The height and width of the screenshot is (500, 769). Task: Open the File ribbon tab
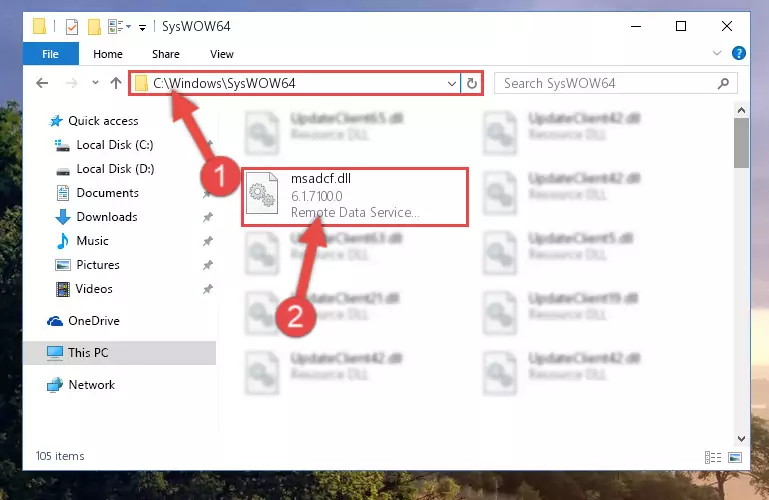[x=51, y=54]
